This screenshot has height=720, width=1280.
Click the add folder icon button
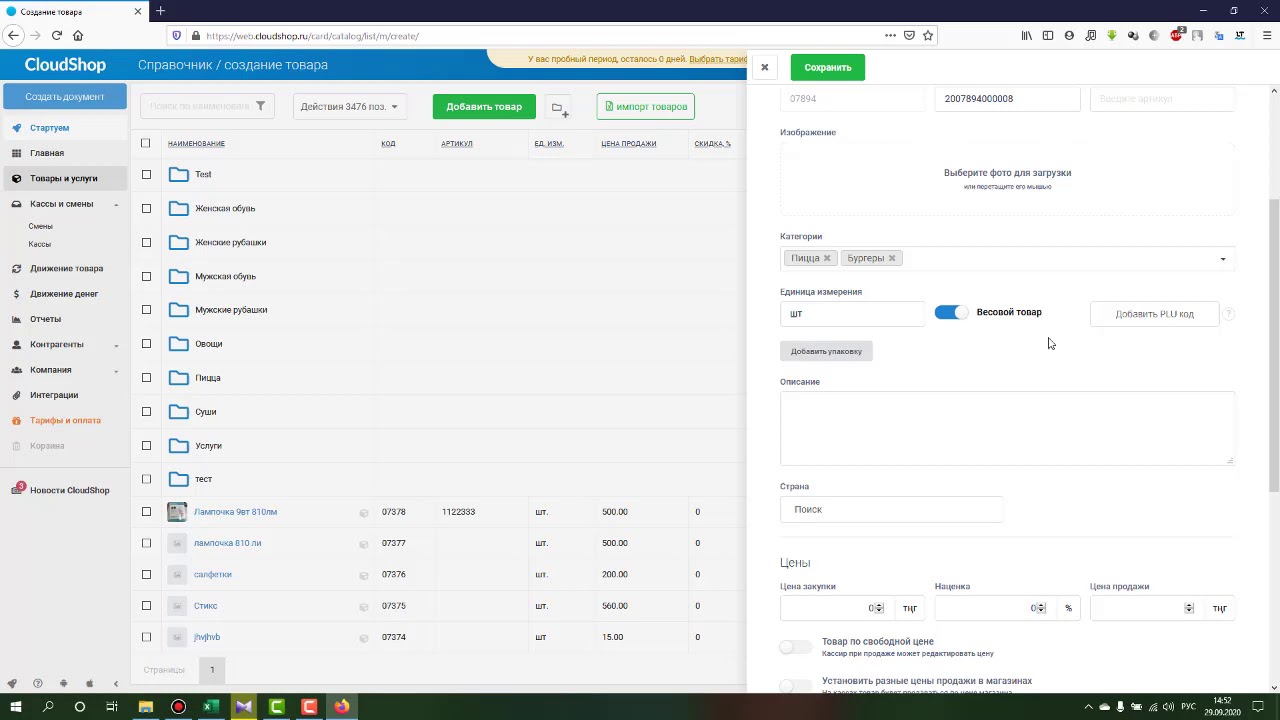pos(559,107)
